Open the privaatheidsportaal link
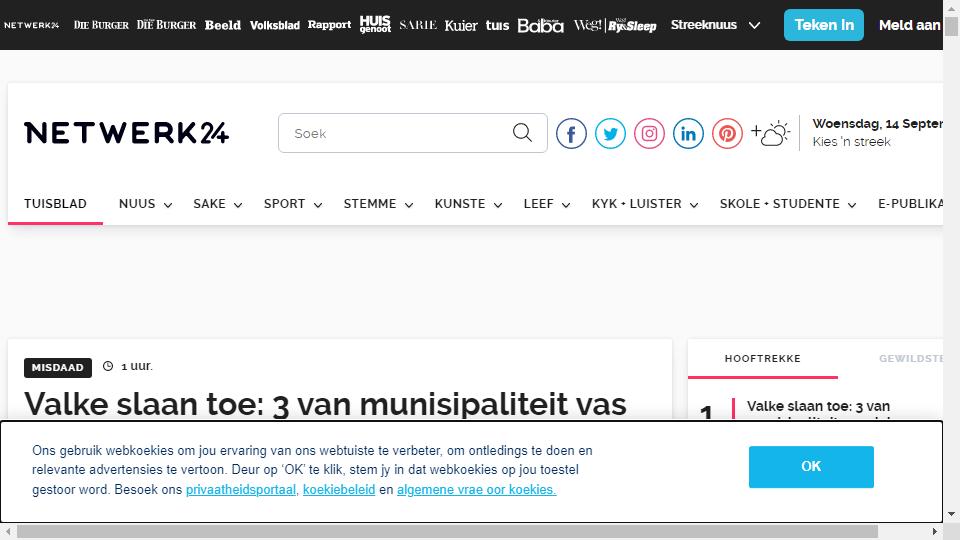Screen dimensions: 960x540 [241, 490]
